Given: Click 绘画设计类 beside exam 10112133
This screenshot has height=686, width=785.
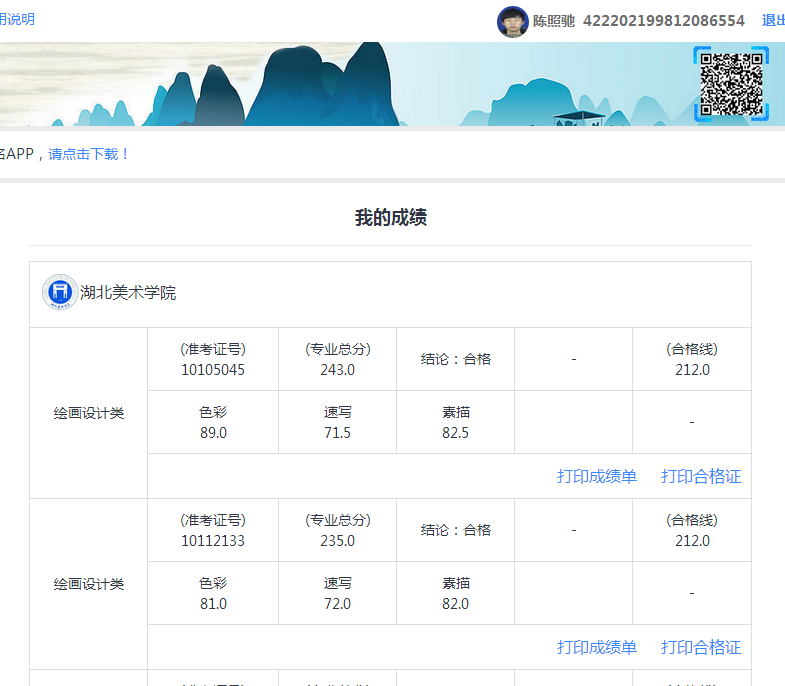Looking at the screenshot, I should [89, 584].
